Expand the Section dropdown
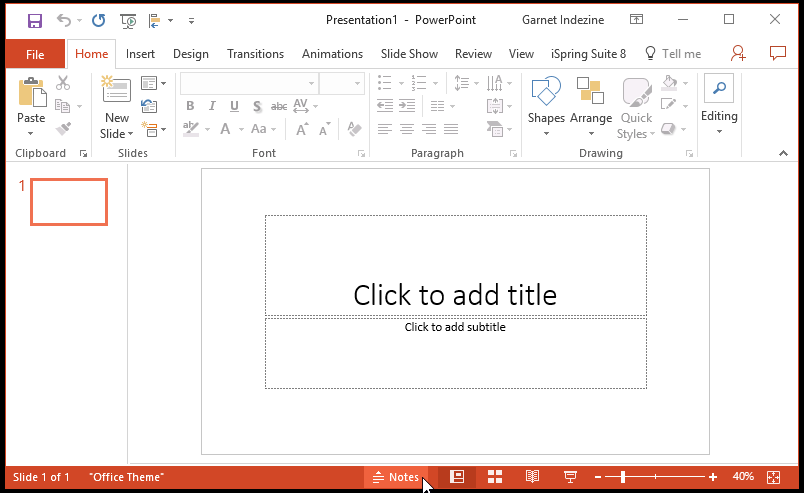 [153, 129]
